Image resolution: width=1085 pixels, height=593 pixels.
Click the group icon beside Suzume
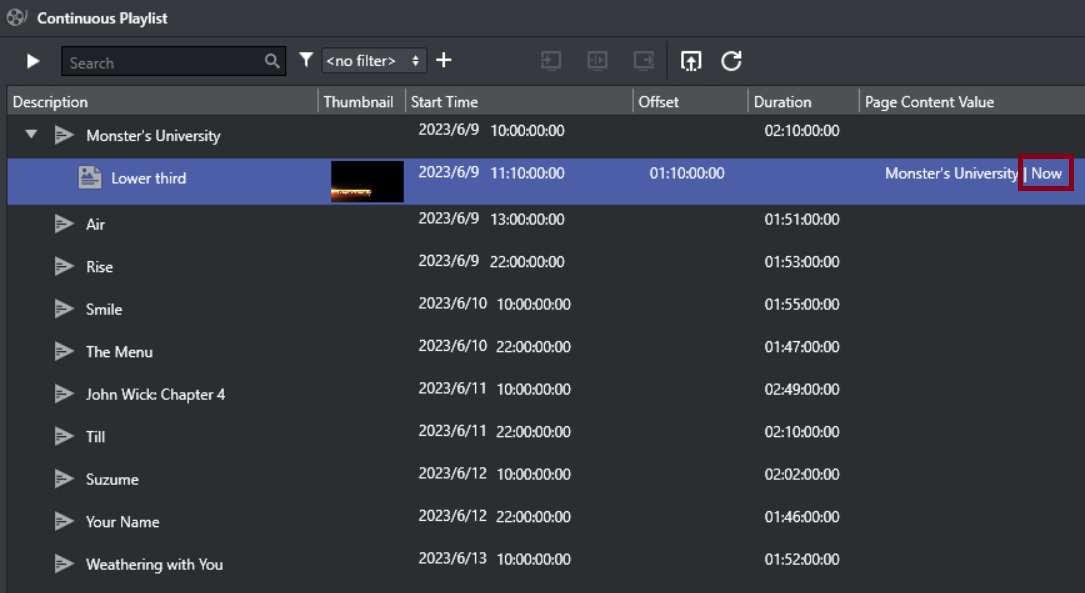(x=64, y=479)
